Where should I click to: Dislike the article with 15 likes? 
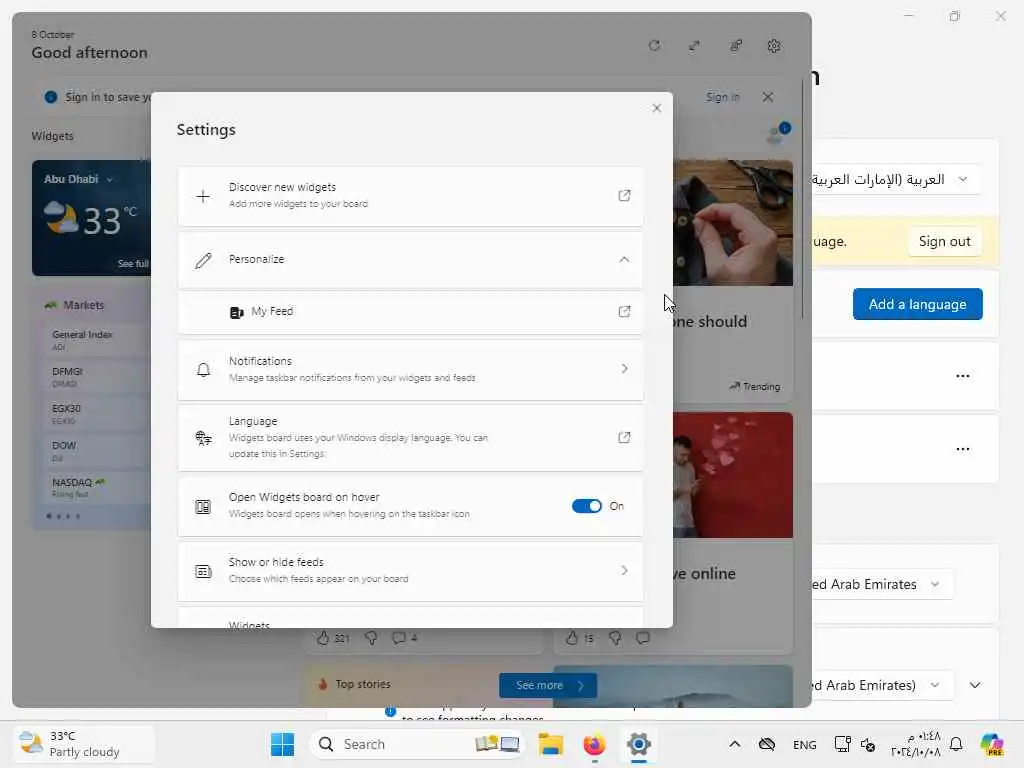615,638
